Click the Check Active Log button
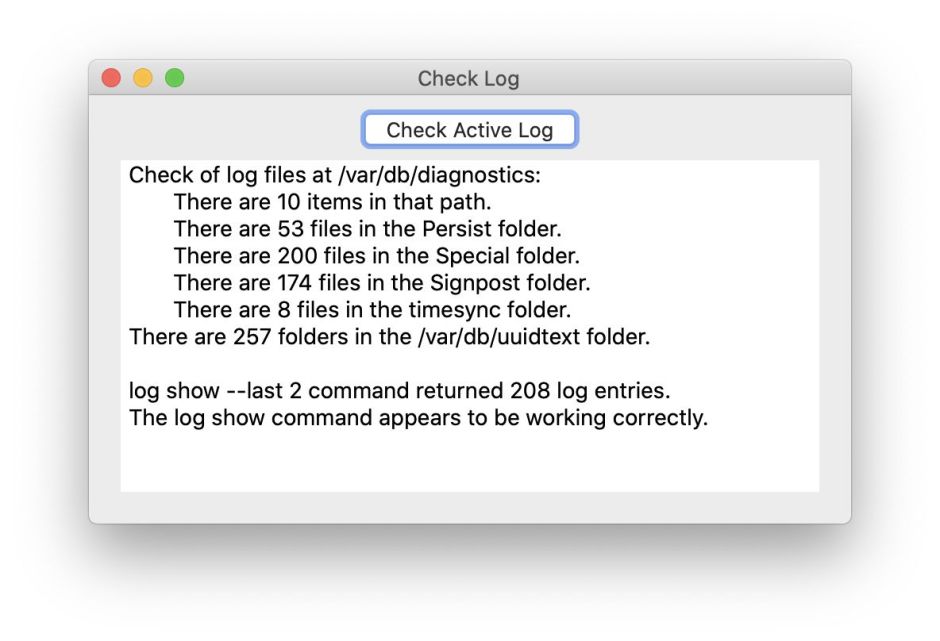This screenshot has width=940, height=641. [469, 130]
